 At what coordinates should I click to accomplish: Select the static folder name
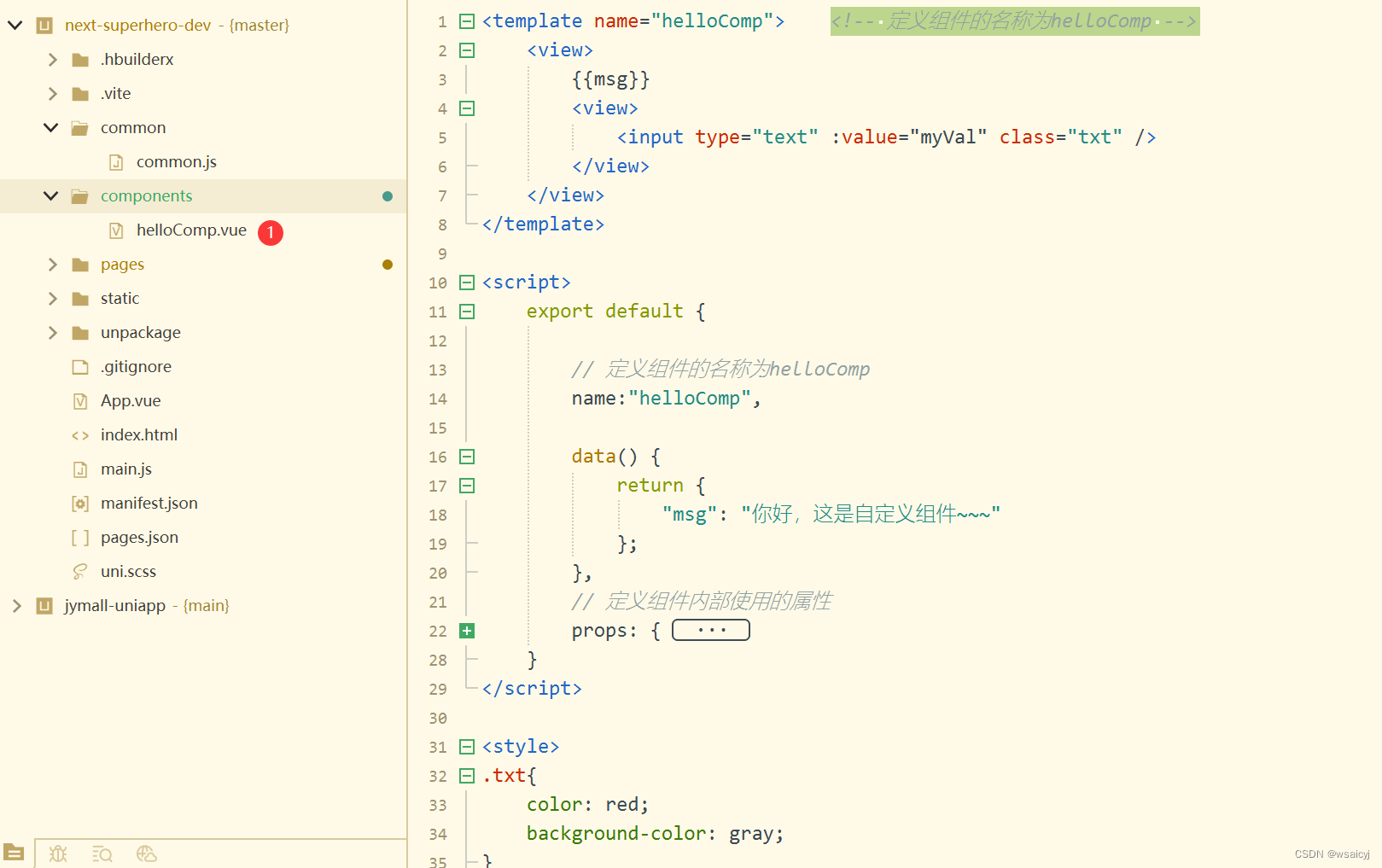click(x=120, y=299)
